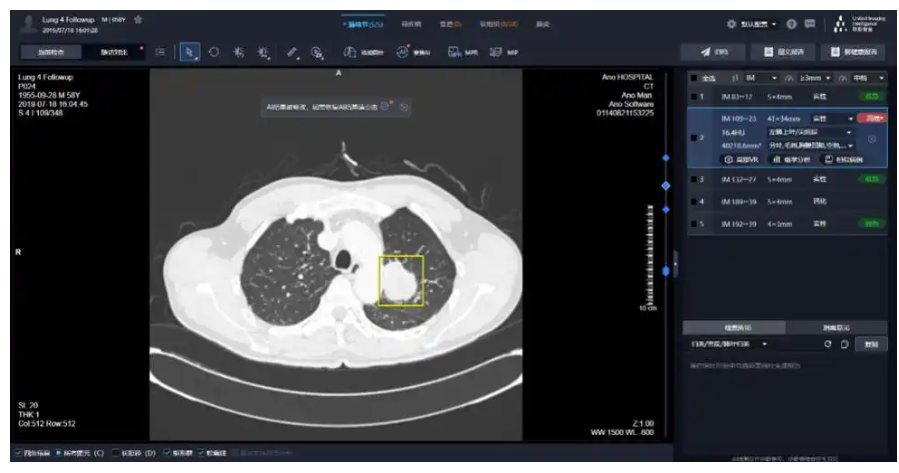899x473 pixels.
Task: Open nodule 2 density type dropdown
Action: 832,119
